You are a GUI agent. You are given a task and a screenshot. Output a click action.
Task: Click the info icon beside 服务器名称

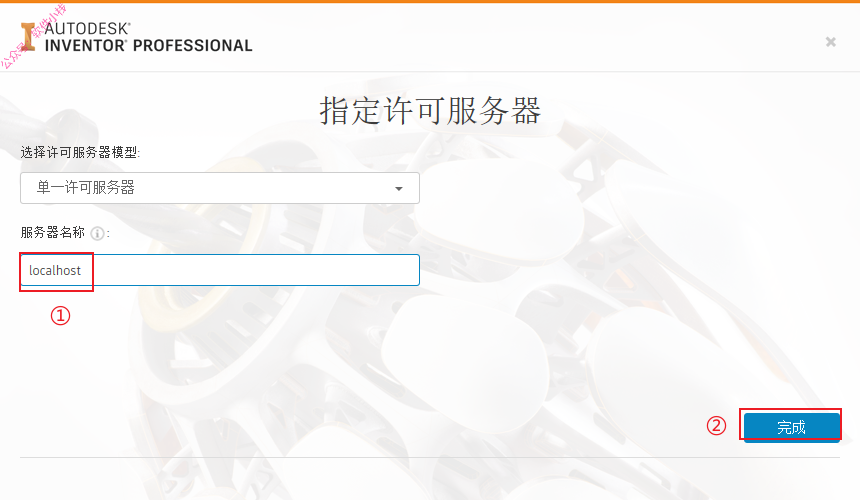tap(97, 234)
